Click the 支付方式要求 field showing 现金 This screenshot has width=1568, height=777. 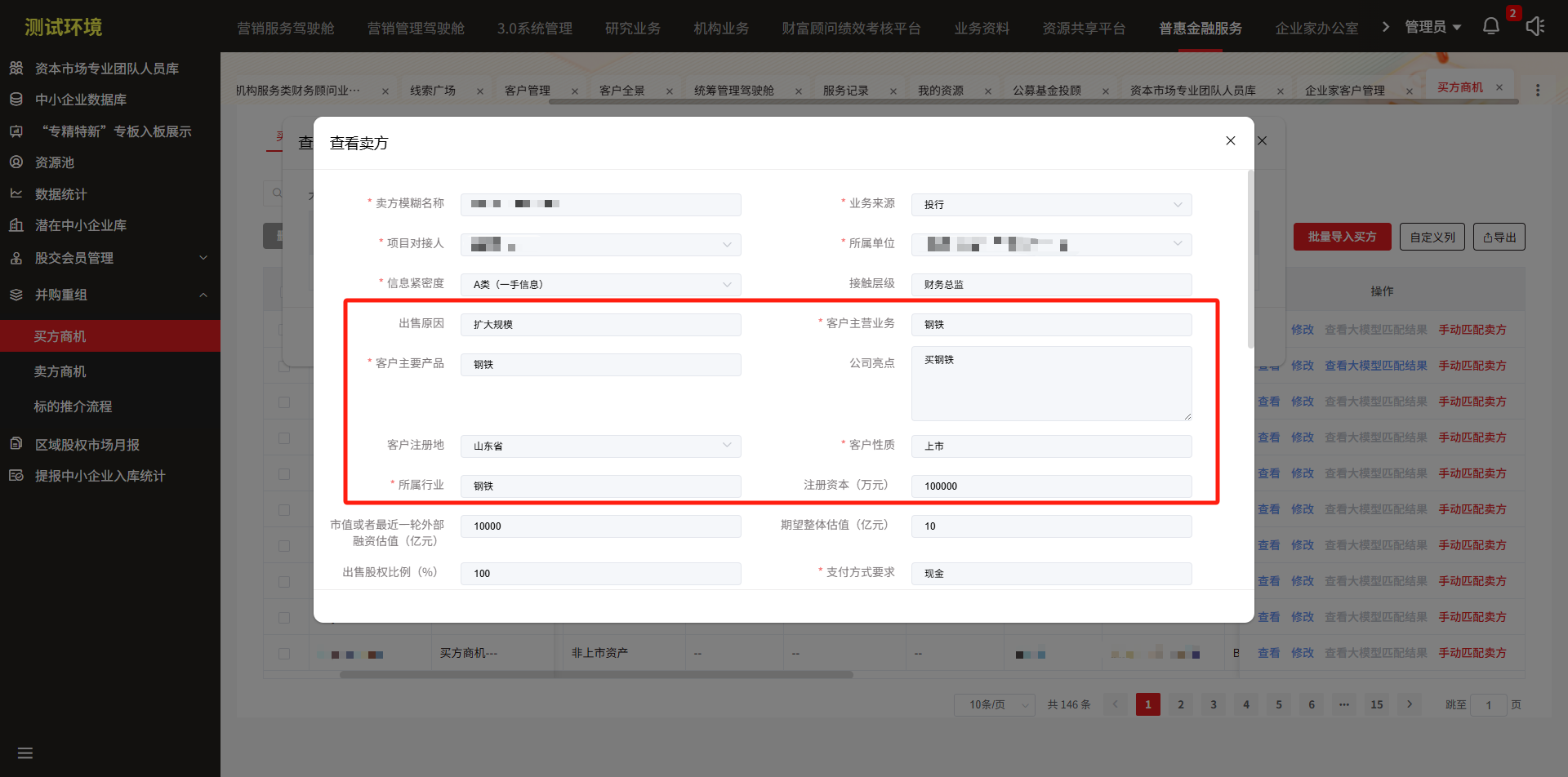tap(1051, 574)
